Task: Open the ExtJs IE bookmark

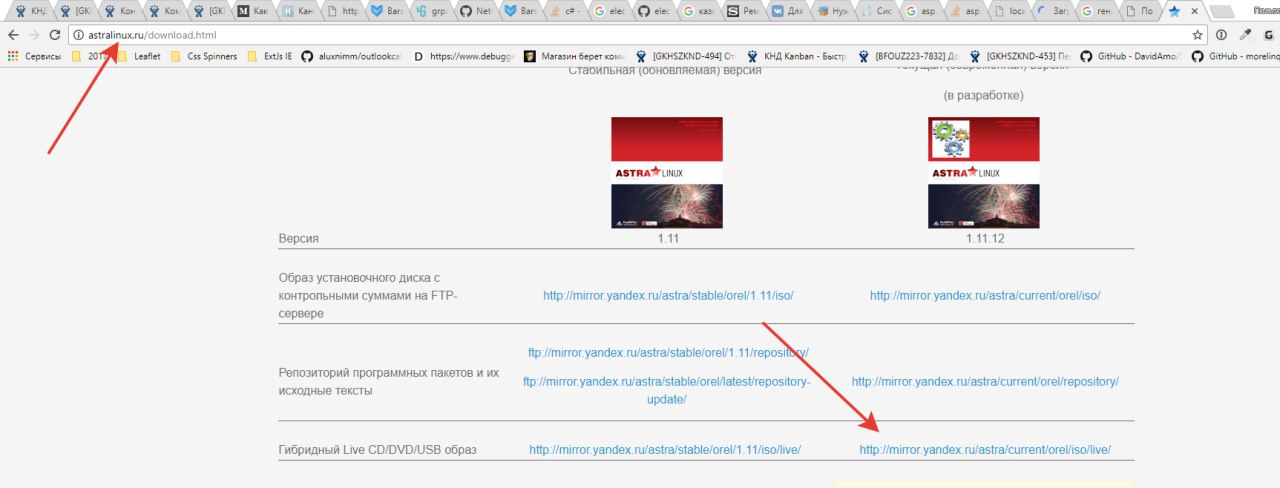Action: click(269, 57)
